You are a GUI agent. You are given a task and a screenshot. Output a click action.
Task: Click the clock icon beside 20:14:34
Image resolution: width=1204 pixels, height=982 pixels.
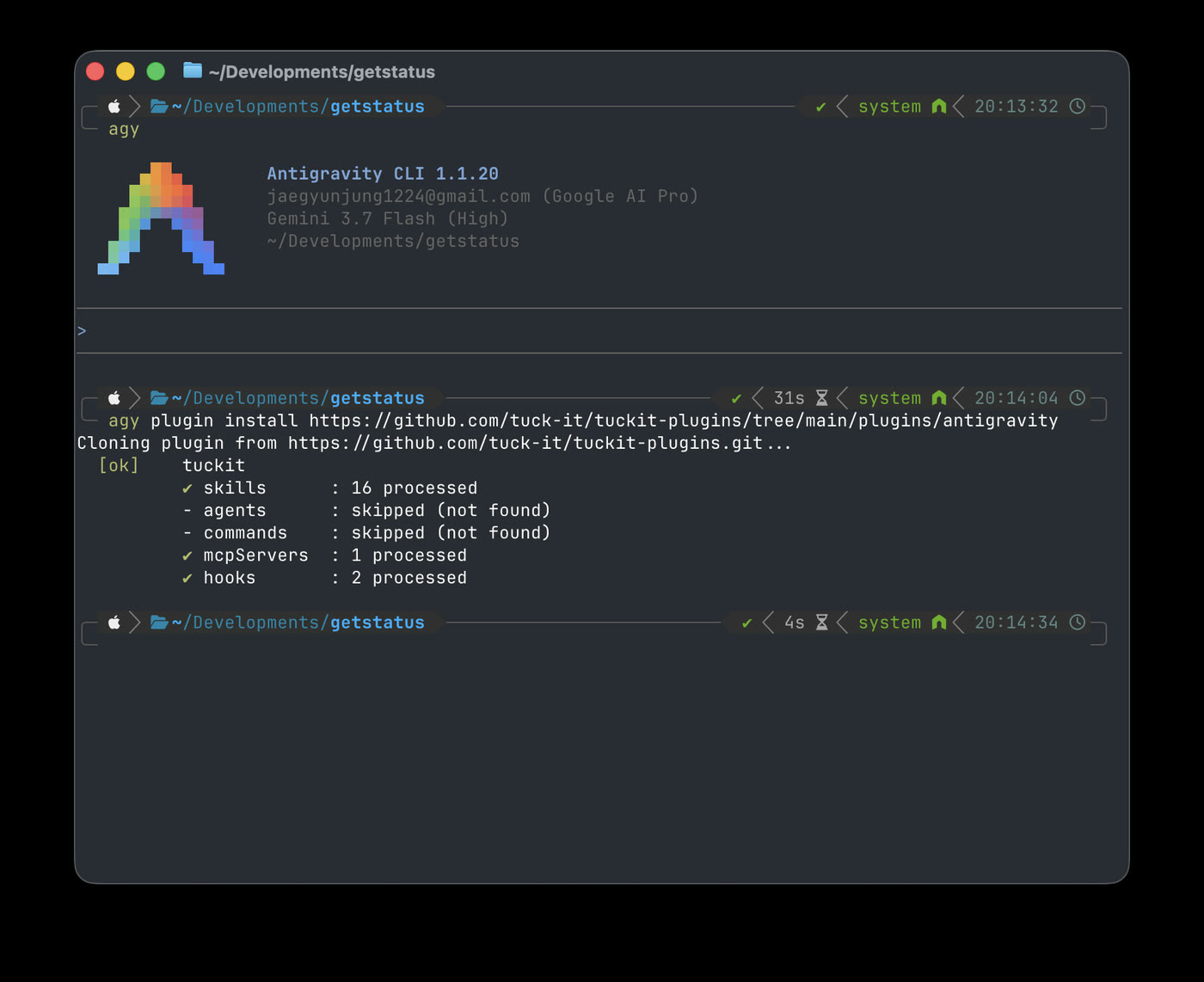pyautogui.click(x=1077, y=622)
